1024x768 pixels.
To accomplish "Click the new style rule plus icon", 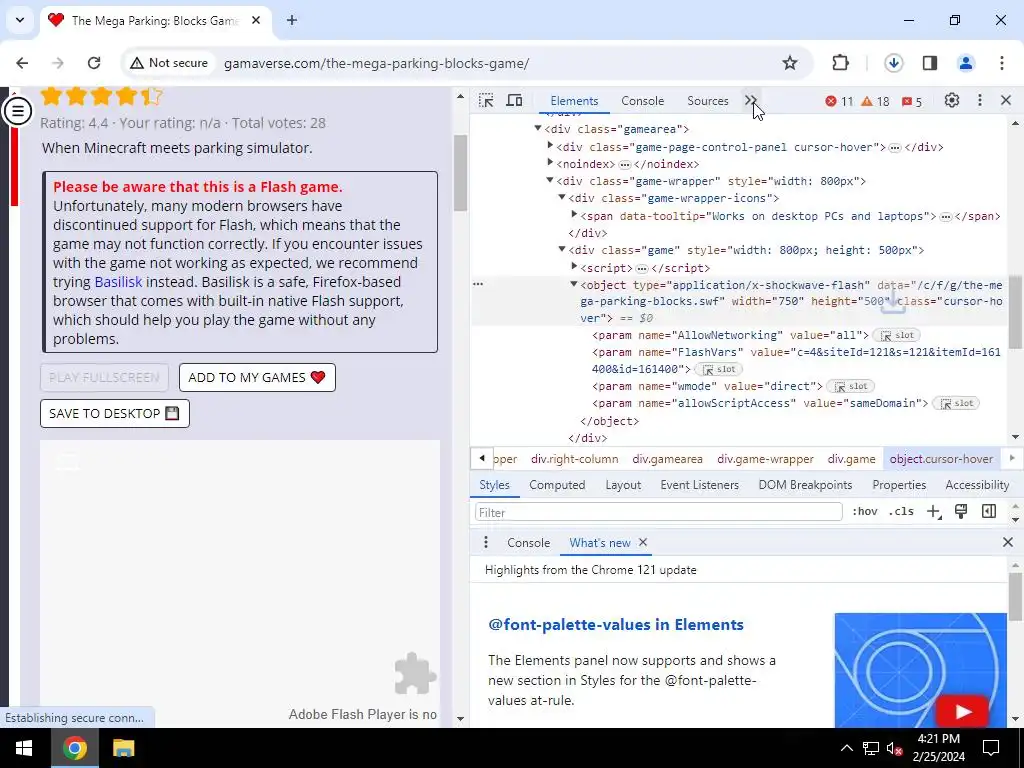I will (934, 511).
